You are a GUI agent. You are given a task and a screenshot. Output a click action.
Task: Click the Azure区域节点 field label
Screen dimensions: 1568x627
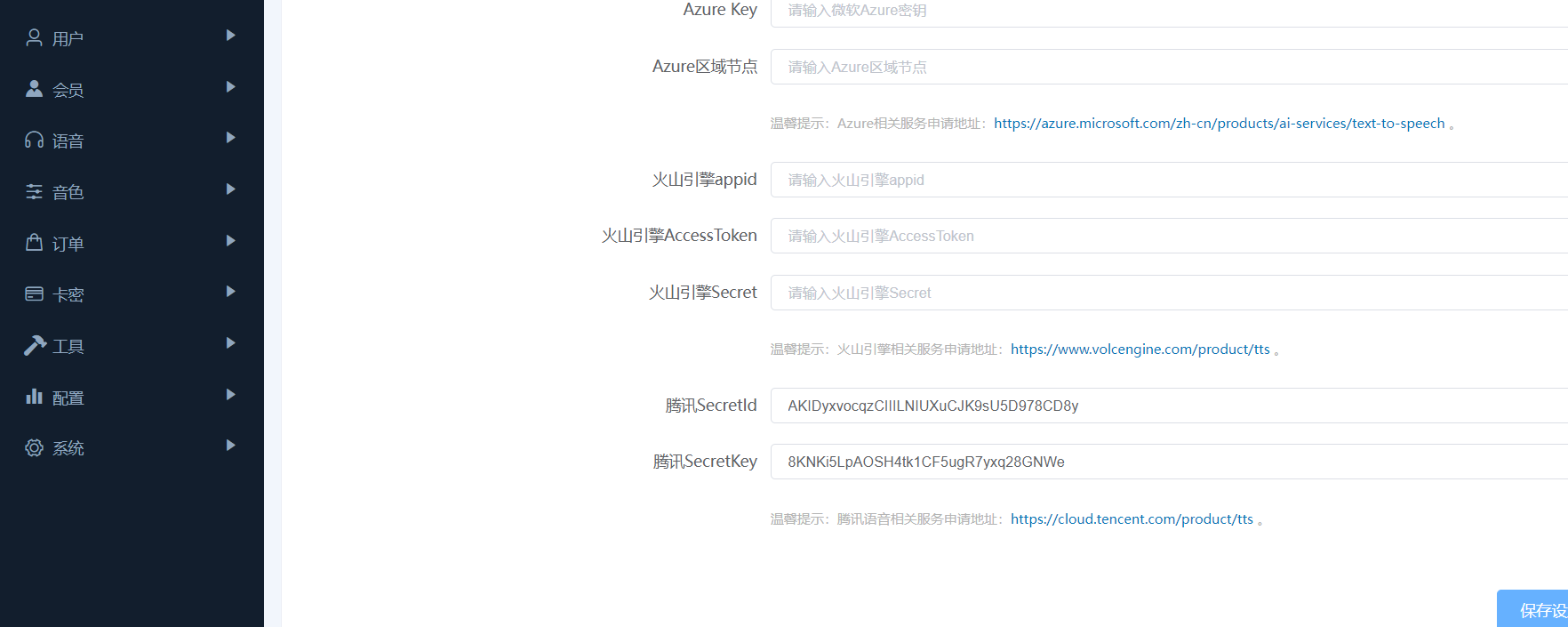click(x=705, y=67)
